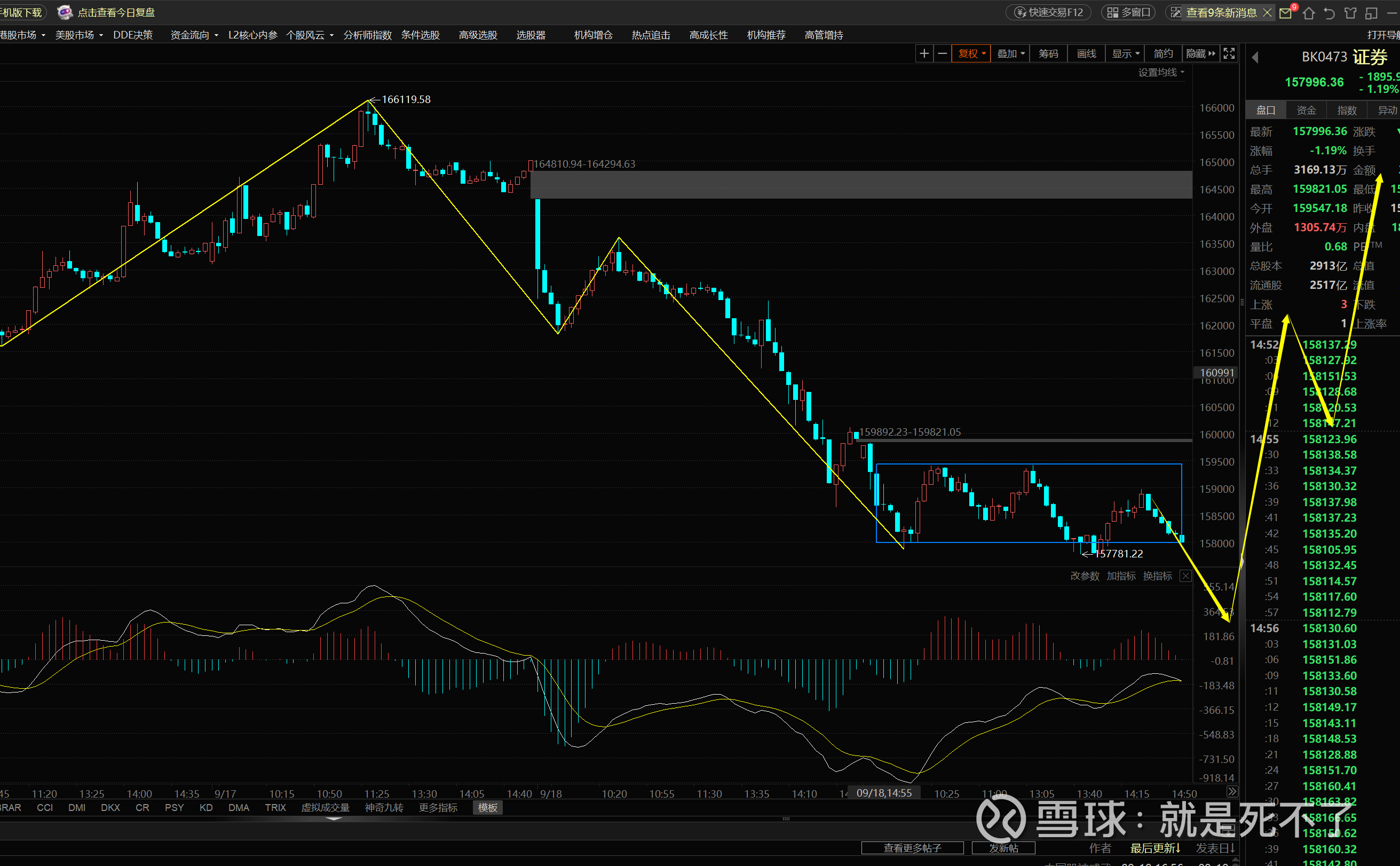Screen dimensions: 1400x866
Task: Enter fullscreen chart mode icon
Action: (x=1229, y=54)
